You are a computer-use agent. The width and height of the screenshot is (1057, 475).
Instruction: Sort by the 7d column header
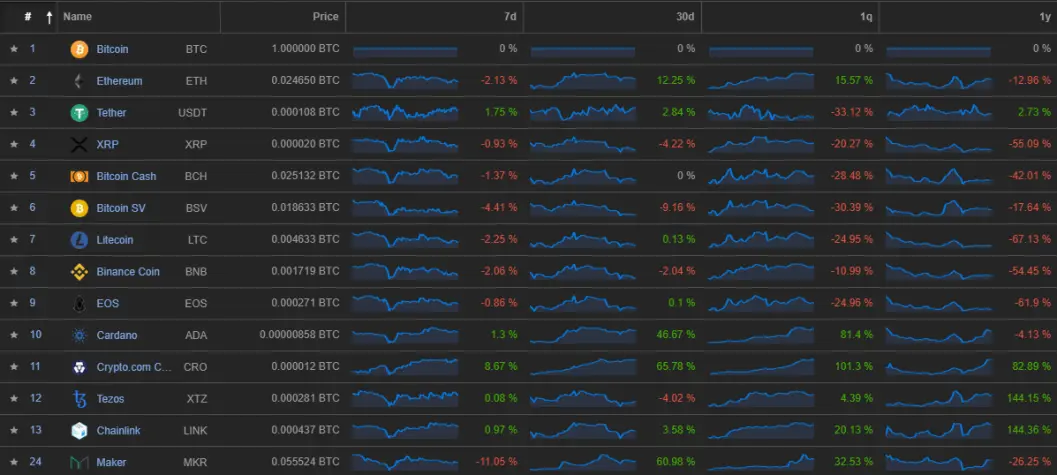510,16
